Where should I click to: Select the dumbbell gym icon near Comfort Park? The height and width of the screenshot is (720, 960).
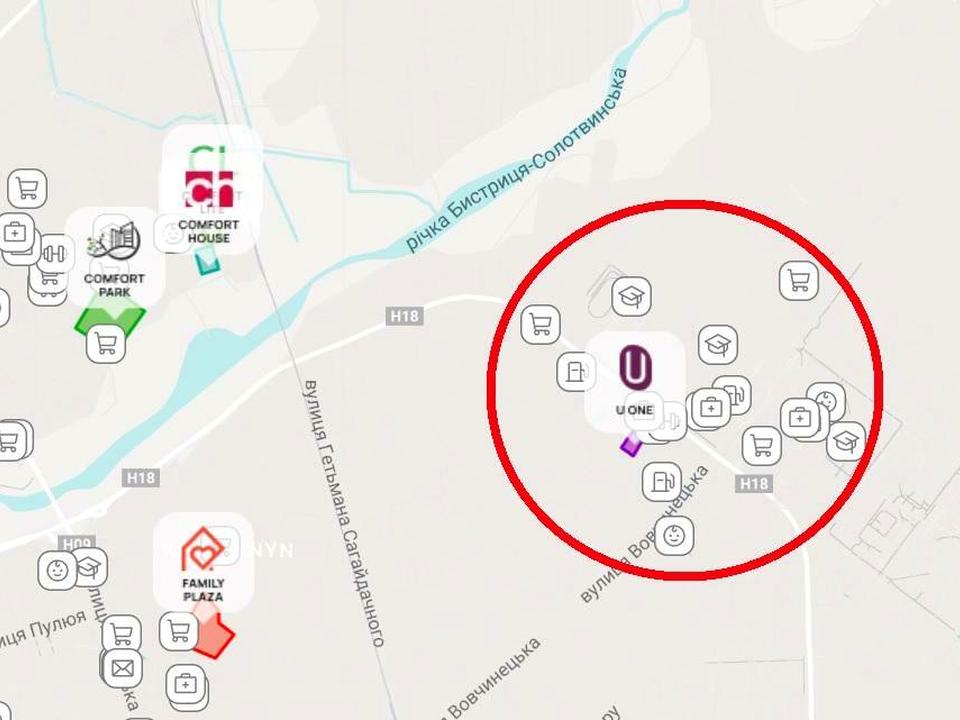click(54, 253)
